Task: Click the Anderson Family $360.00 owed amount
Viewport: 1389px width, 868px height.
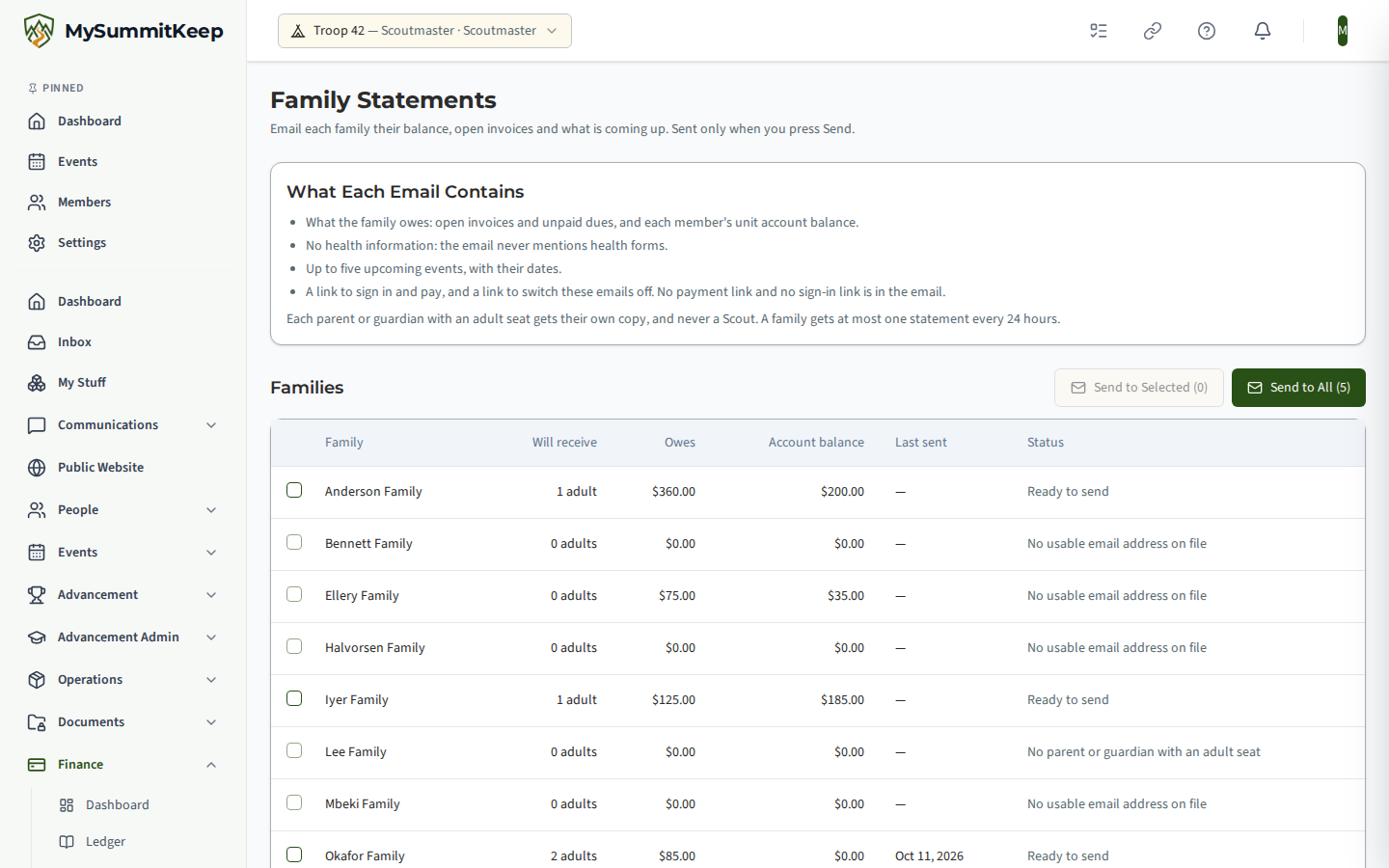Action: point(673,492)
